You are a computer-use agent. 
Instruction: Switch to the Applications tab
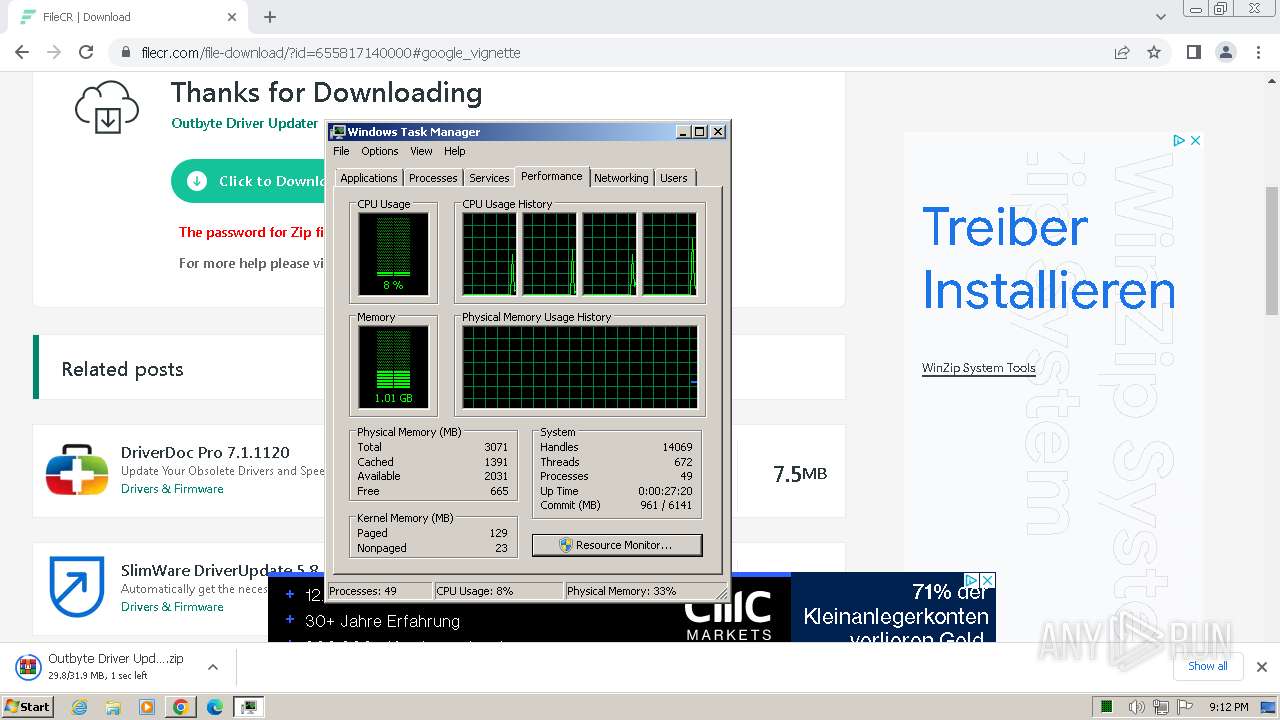[368, 178]
